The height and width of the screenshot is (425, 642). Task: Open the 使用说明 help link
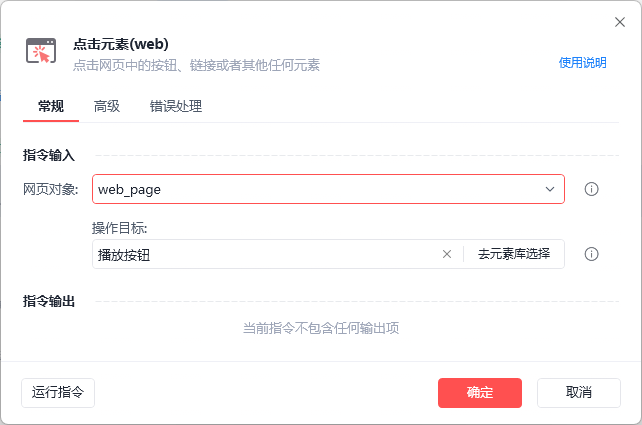pyautogui.click(x=582, y=62)
